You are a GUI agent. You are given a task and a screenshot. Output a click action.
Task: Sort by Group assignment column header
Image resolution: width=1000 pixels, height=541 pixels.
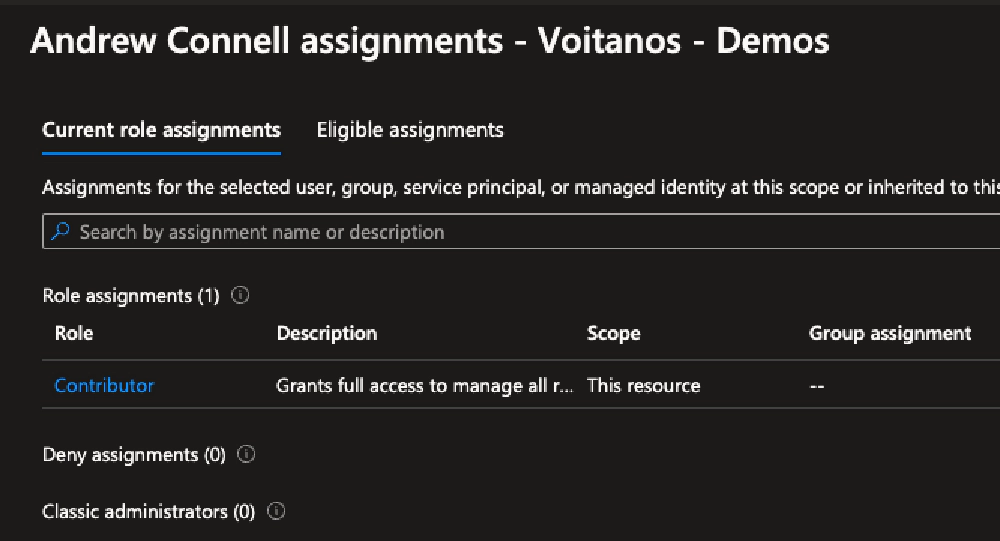[x=890, y=333]
